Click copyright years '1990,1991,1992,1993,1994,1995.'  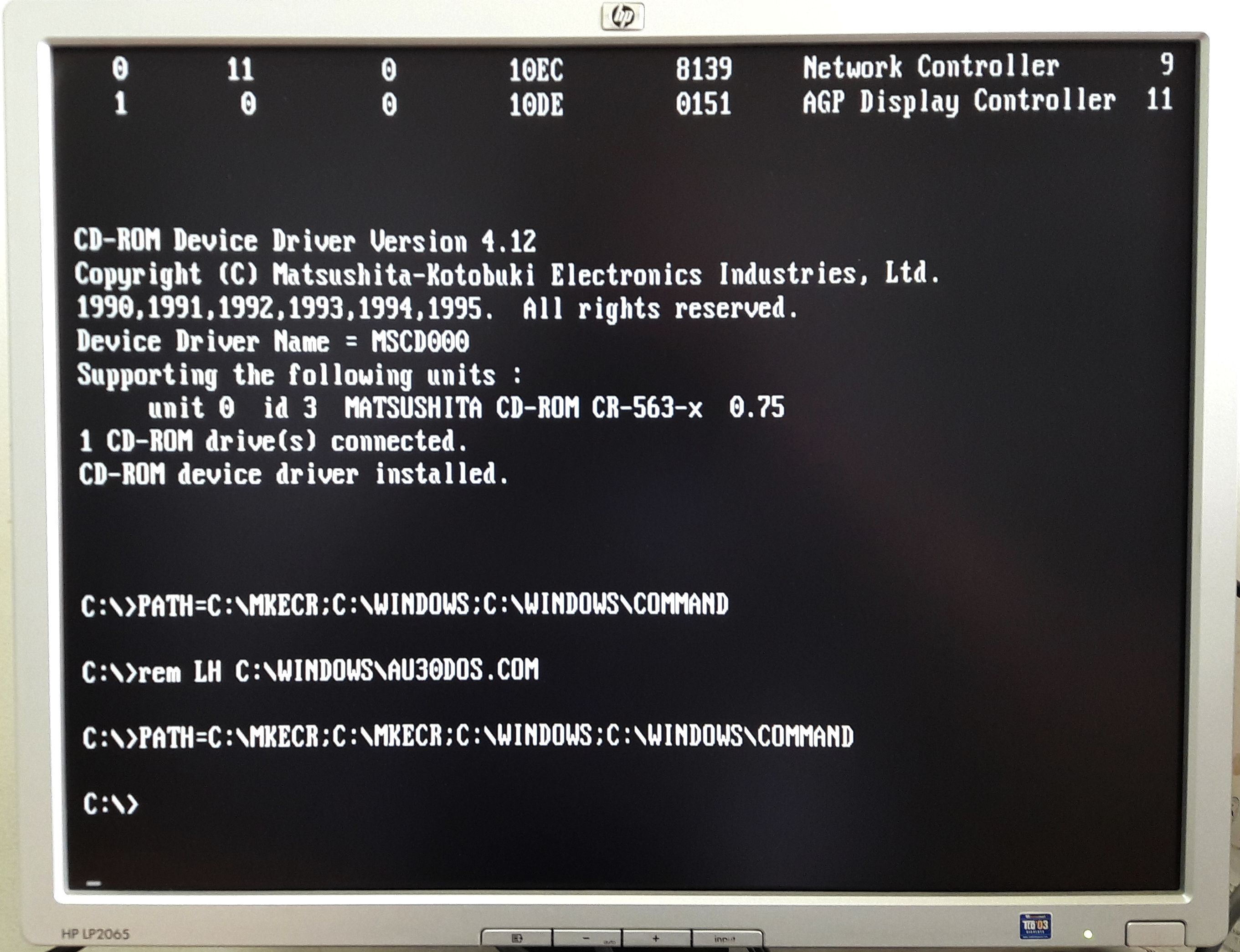point(285,309)
